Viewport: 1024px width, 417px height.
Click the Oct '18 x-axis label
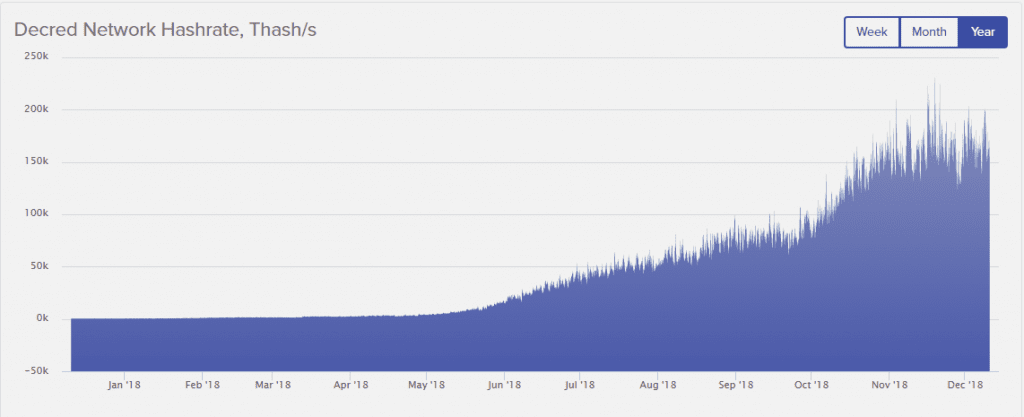click(810, 385)
